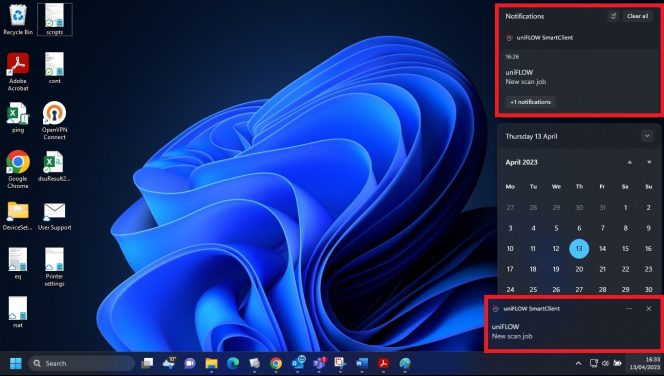Click the Thursday 13 April date header
The height and width of the screenshot is (376, 664).
tap(531, 136)
